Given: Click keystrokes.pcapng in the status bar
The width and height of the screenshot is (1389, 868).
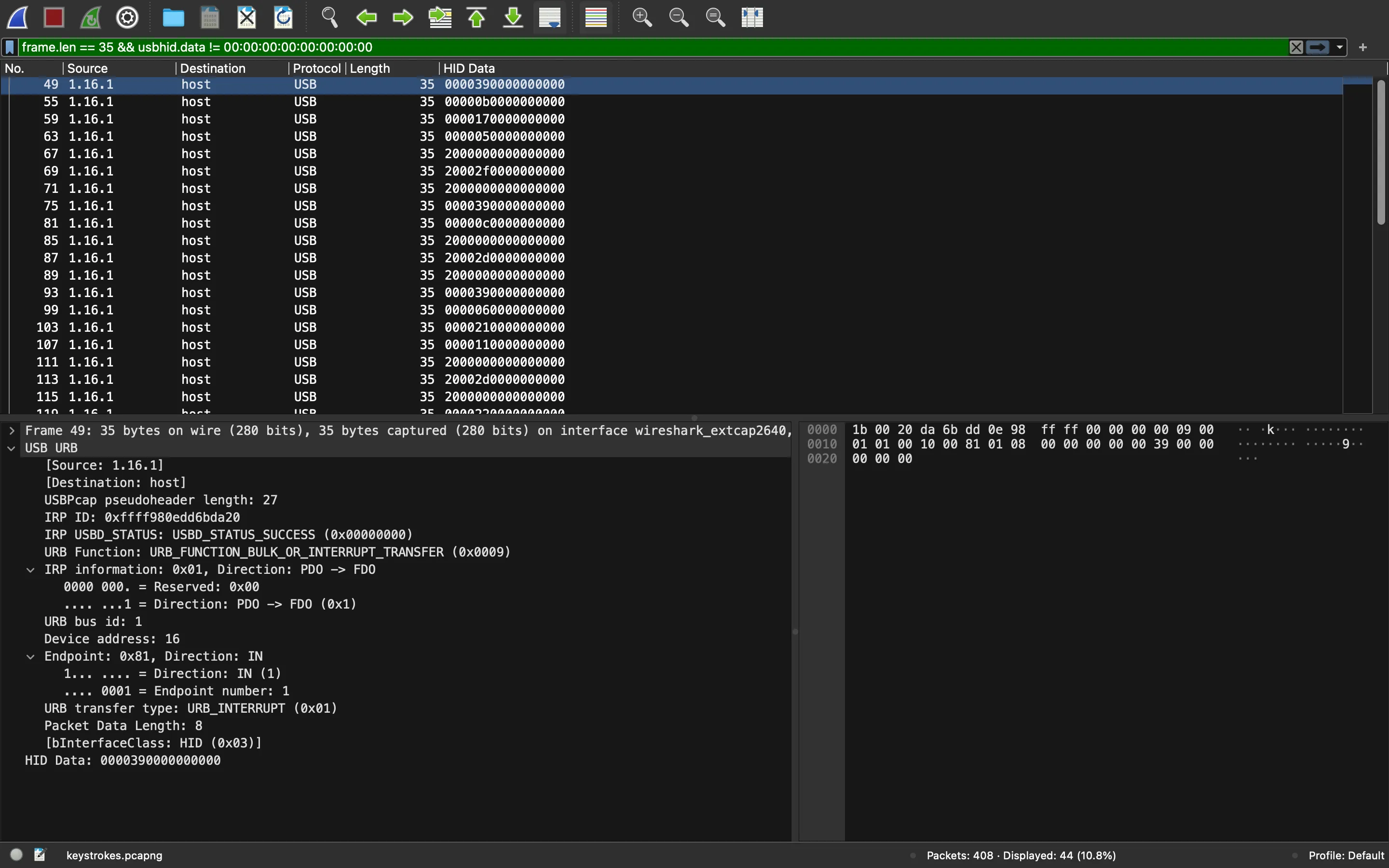Looking at the screenshot, I should (114, 855).
